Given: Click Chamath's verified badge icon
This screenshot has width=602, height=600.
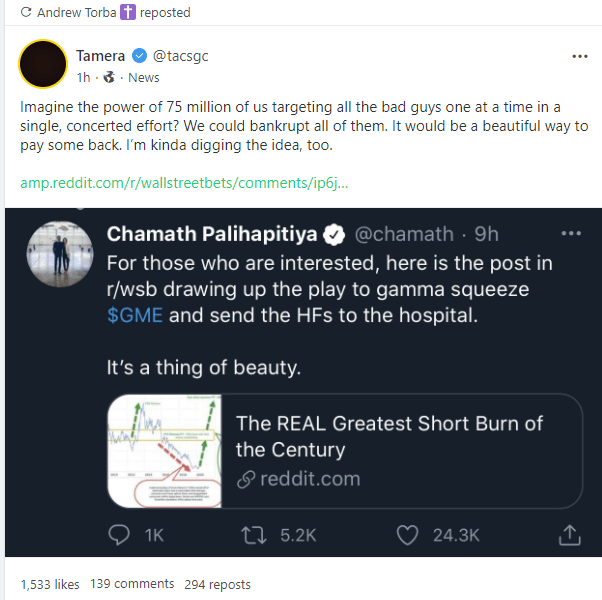Looking at the screenshot, I should pyautogui.click(x=334, y=235).
